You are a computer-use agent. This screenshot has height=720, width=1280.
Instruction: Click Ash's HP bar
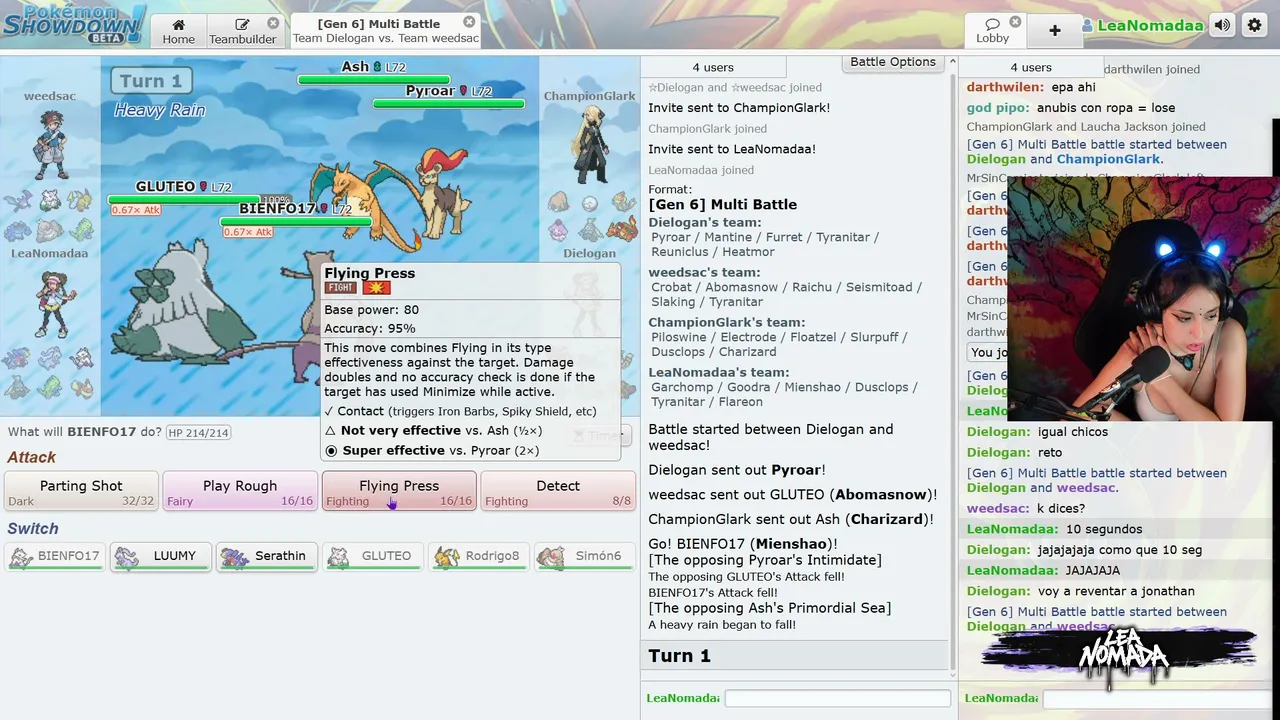click(x=374, y=79)
